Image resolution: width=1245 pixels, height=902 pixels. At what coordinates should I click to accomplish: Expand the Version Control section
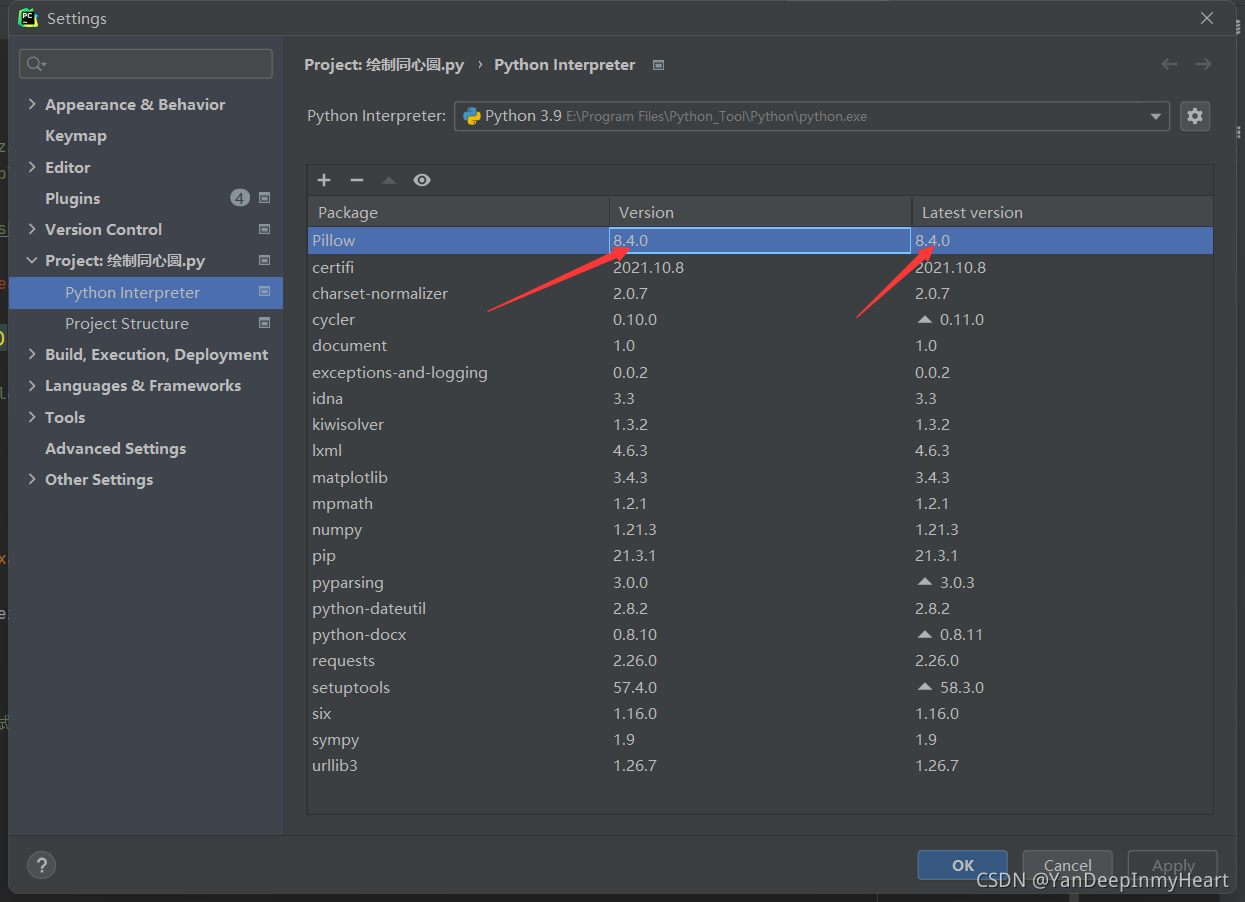pos(32,229)
